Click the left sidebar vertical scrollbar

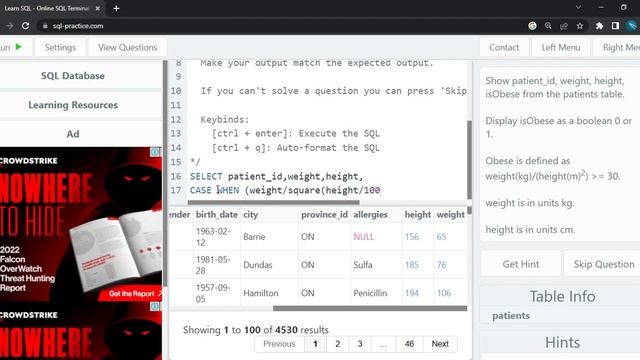click(165, 173)
